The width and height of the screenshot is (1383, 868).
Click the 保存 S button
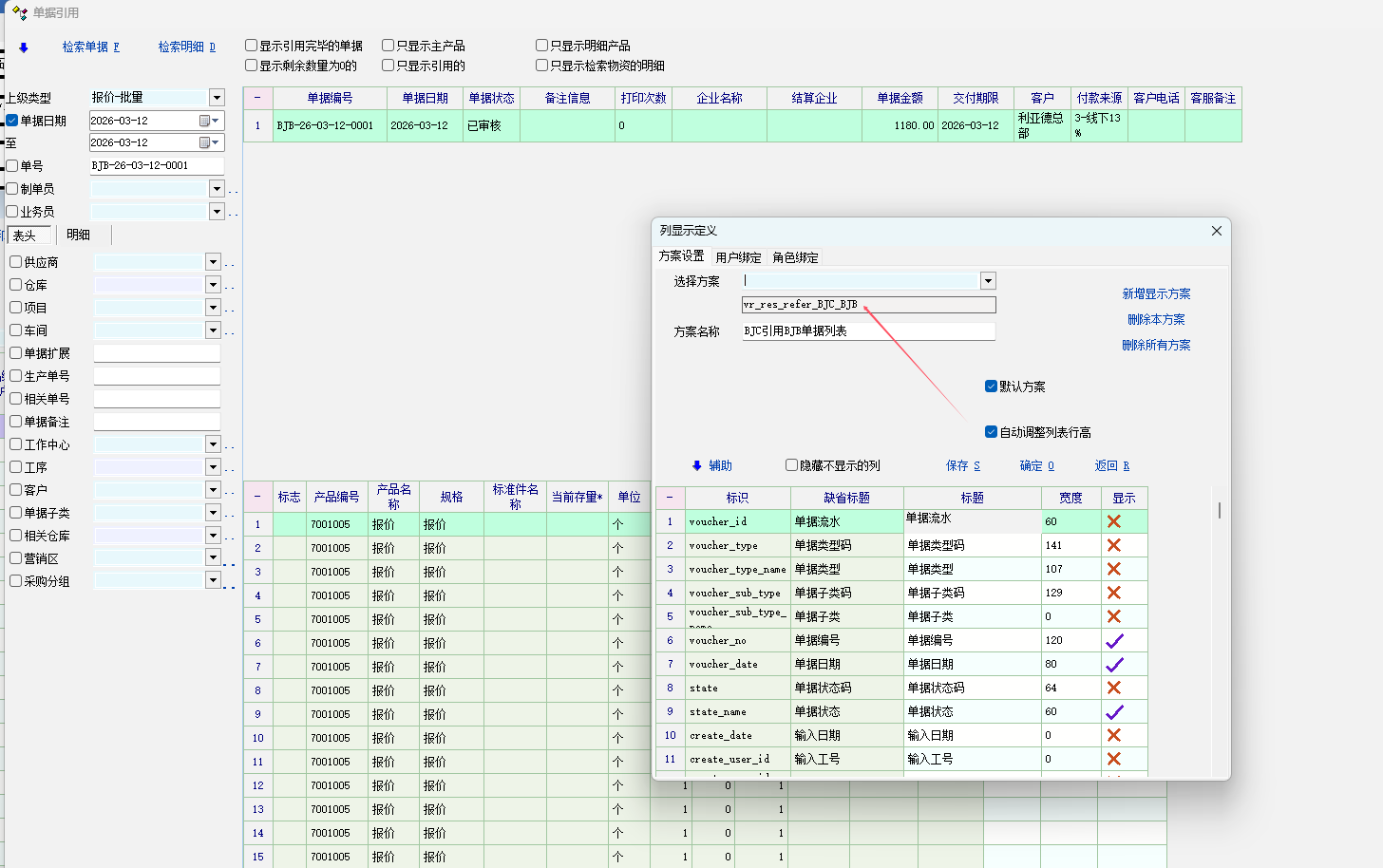(x=962, y=466)
